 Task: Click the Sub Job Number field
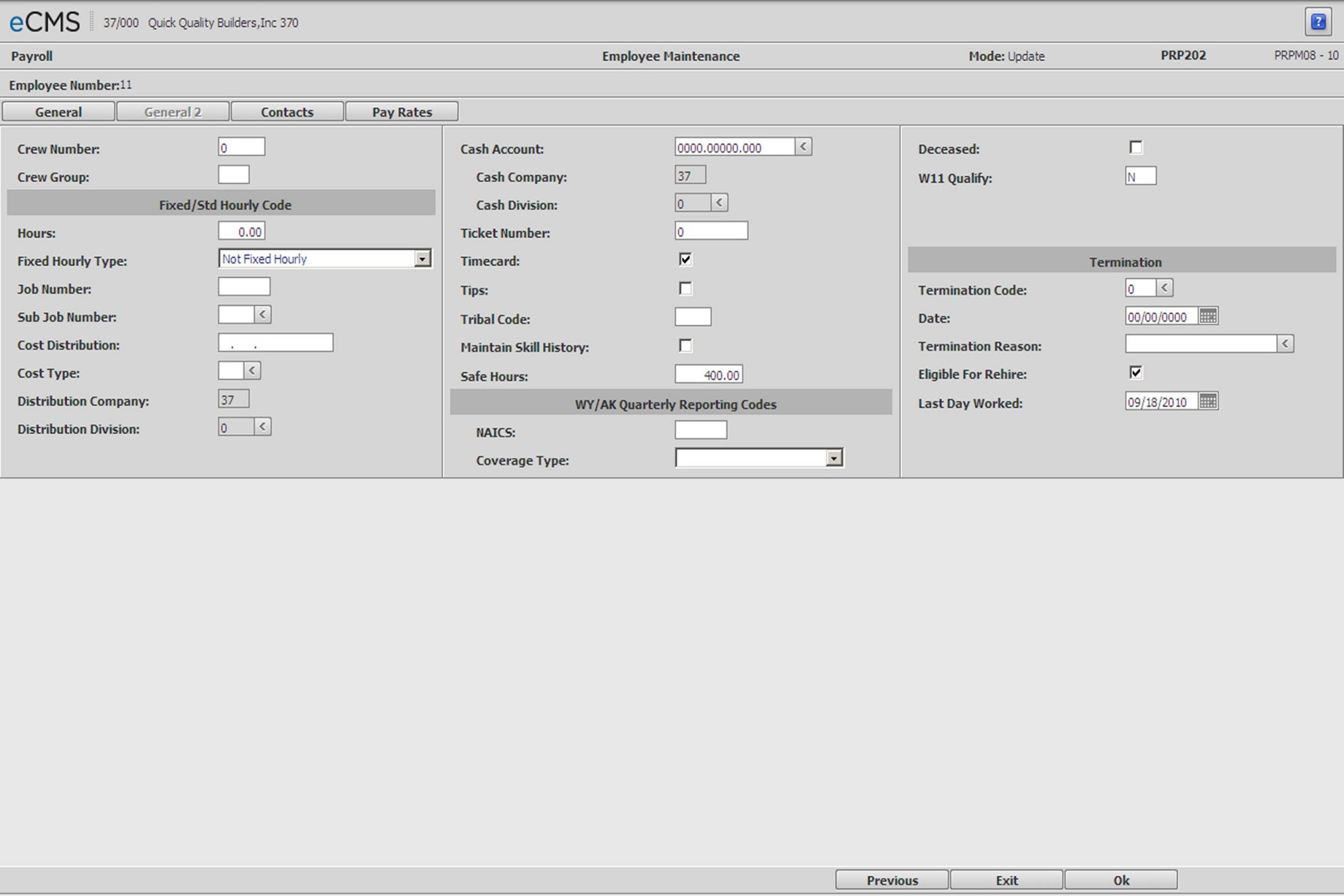[236, 315]
